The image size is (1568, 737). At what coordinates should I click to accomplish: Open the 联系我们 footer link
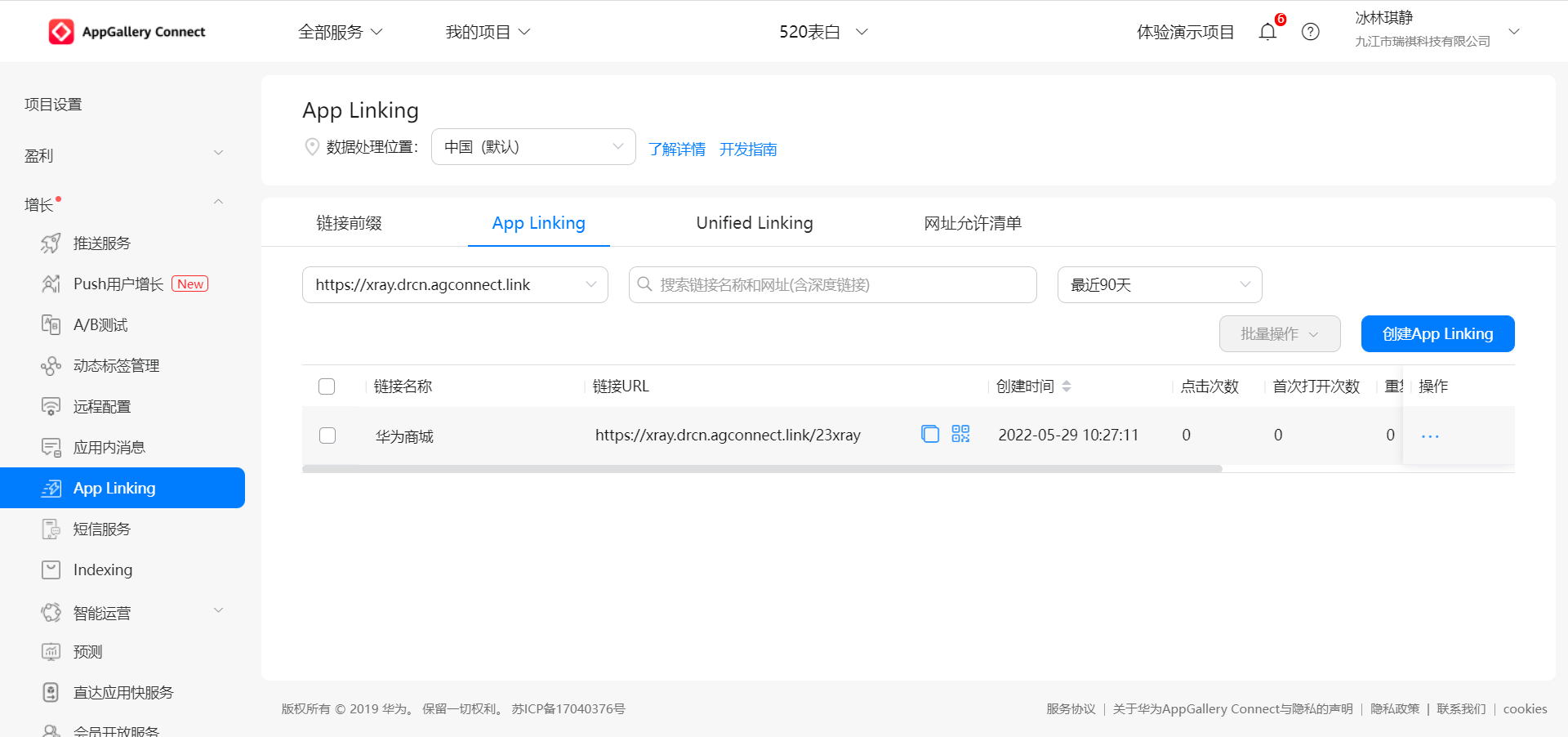pos(1462,709)
